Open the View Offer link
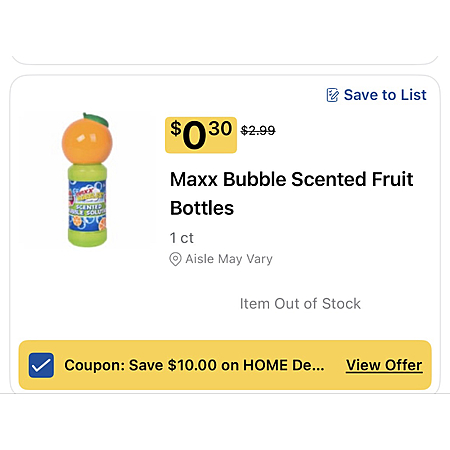The image size is (450, 450). pos(384,365)
